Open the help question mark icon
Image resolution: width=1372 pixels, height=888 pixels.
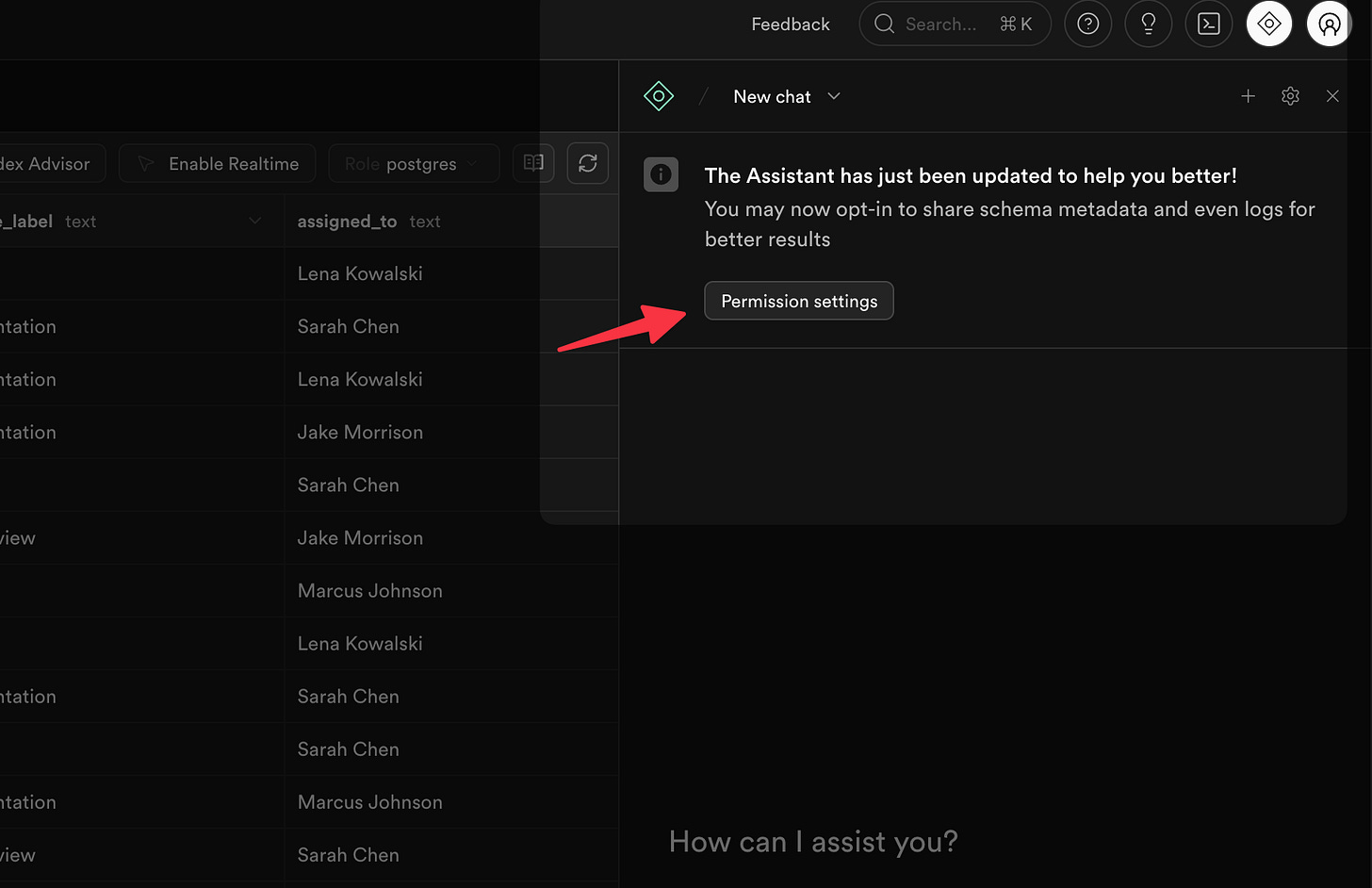[1087, 24]
